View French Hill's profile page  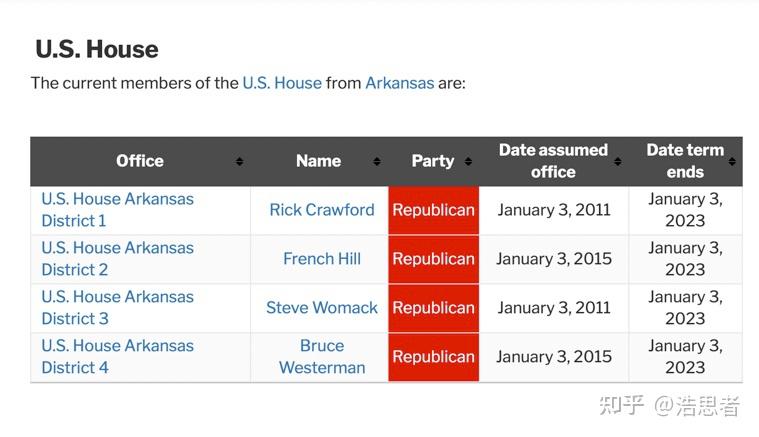(x=322, y=259)
